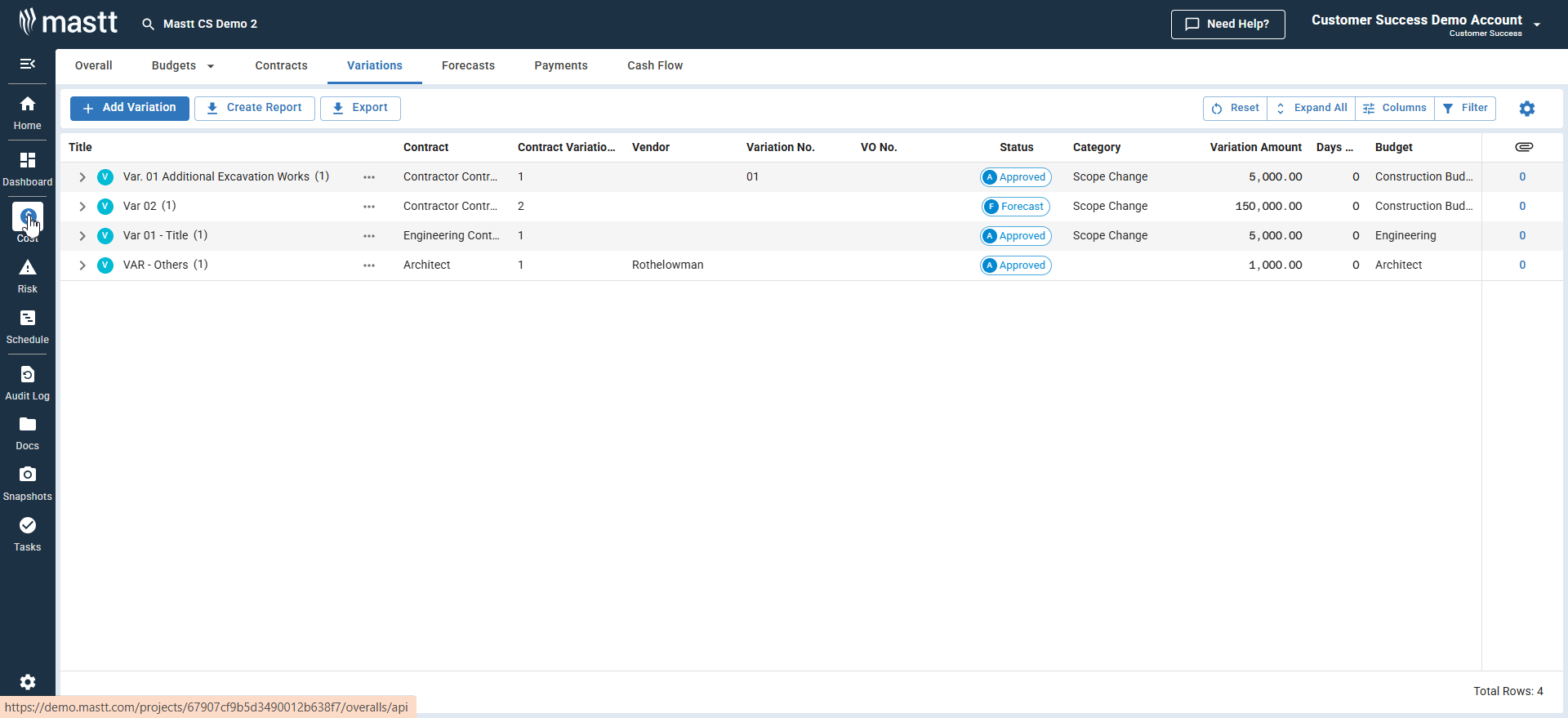Open the Tasks module
The height and width of the screenshot is (718, 1568).
coord(27,534)
